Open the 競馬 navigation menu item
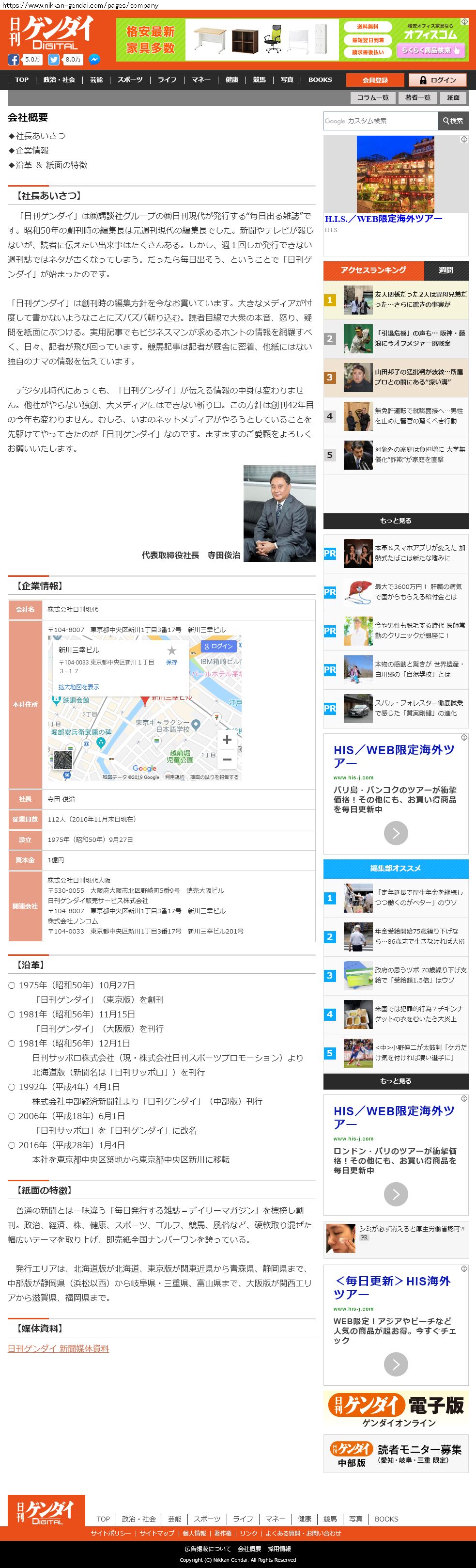476x1568 pixels. 260,80
